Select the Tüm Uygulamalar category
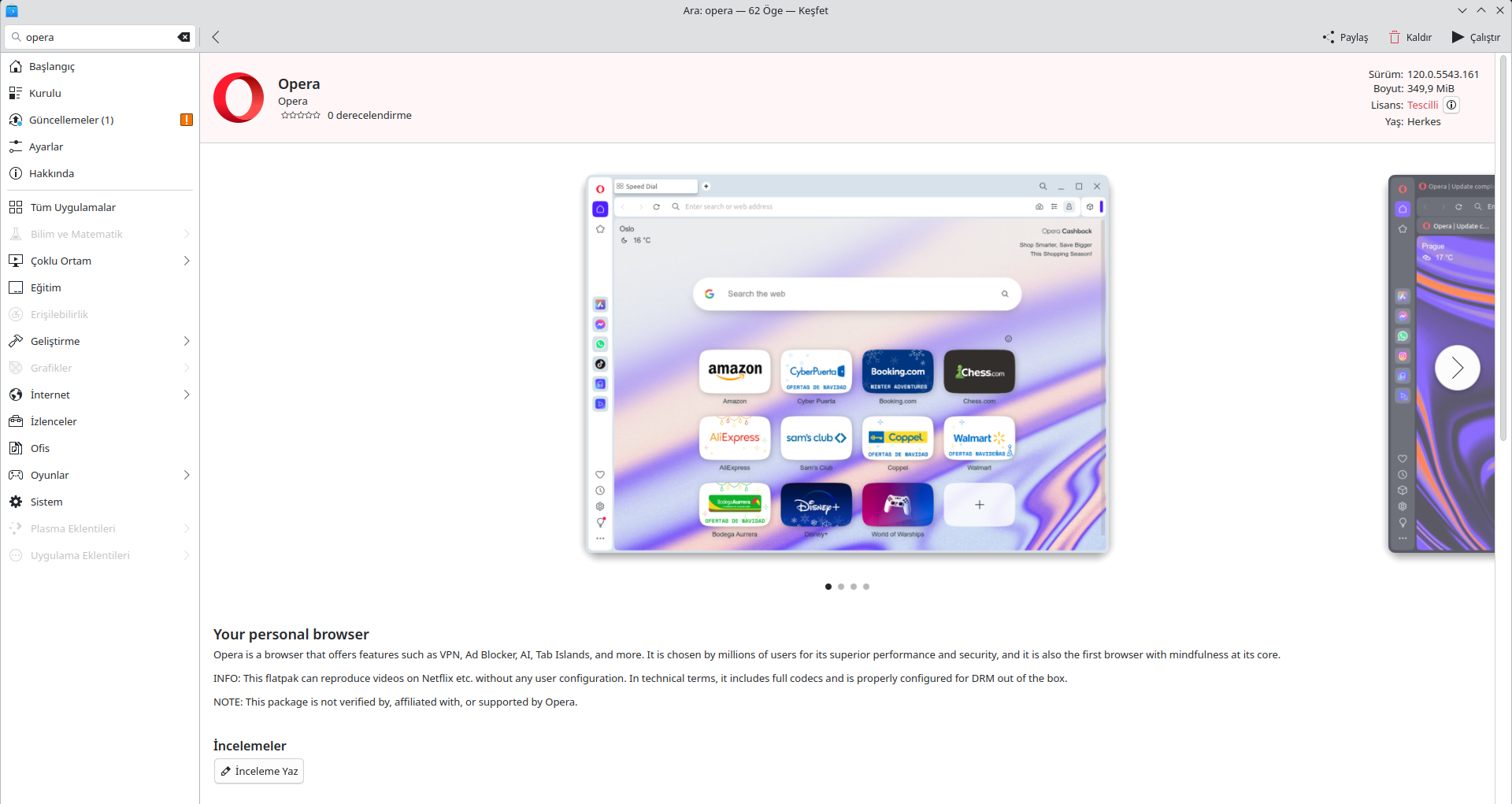1512x804 pixels. pos(100,207)
